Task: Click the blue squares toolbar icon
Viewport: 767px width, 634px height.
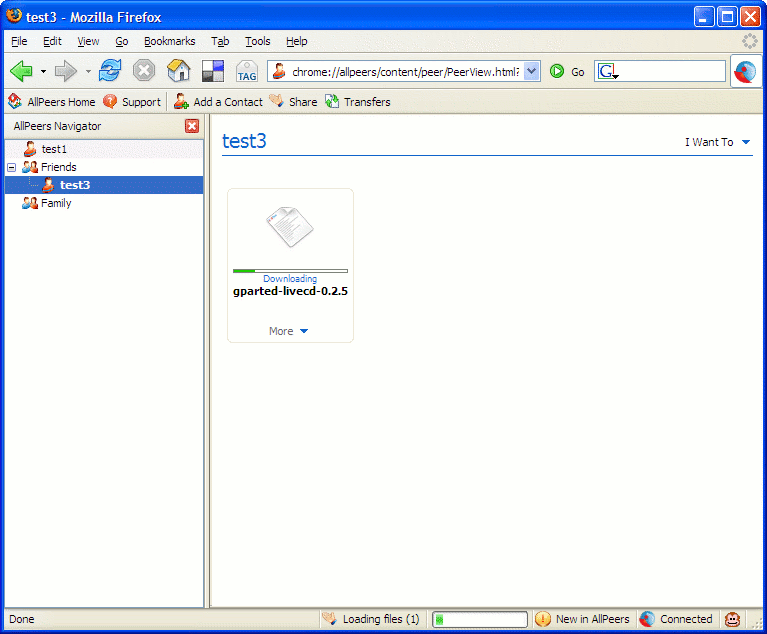Action: (213, 71)
